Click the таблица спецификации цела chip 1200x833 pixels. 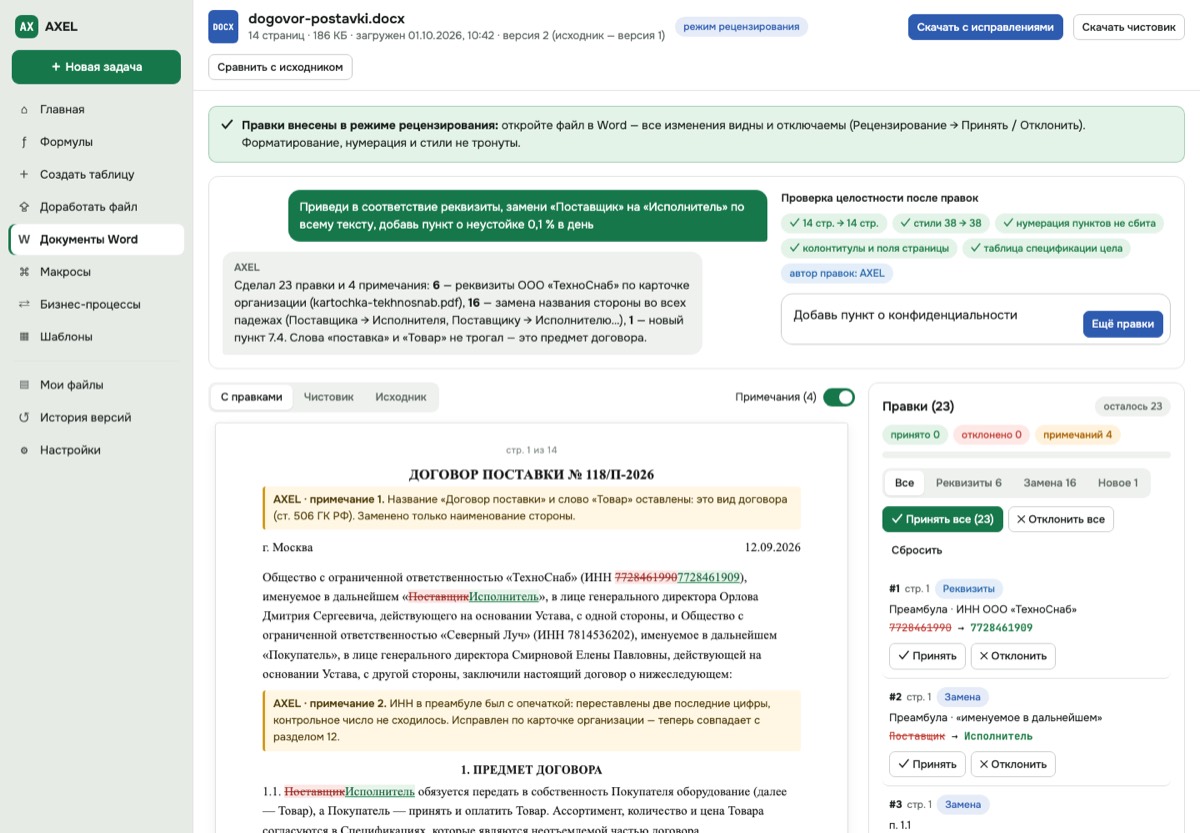[x=1046, y=248]
